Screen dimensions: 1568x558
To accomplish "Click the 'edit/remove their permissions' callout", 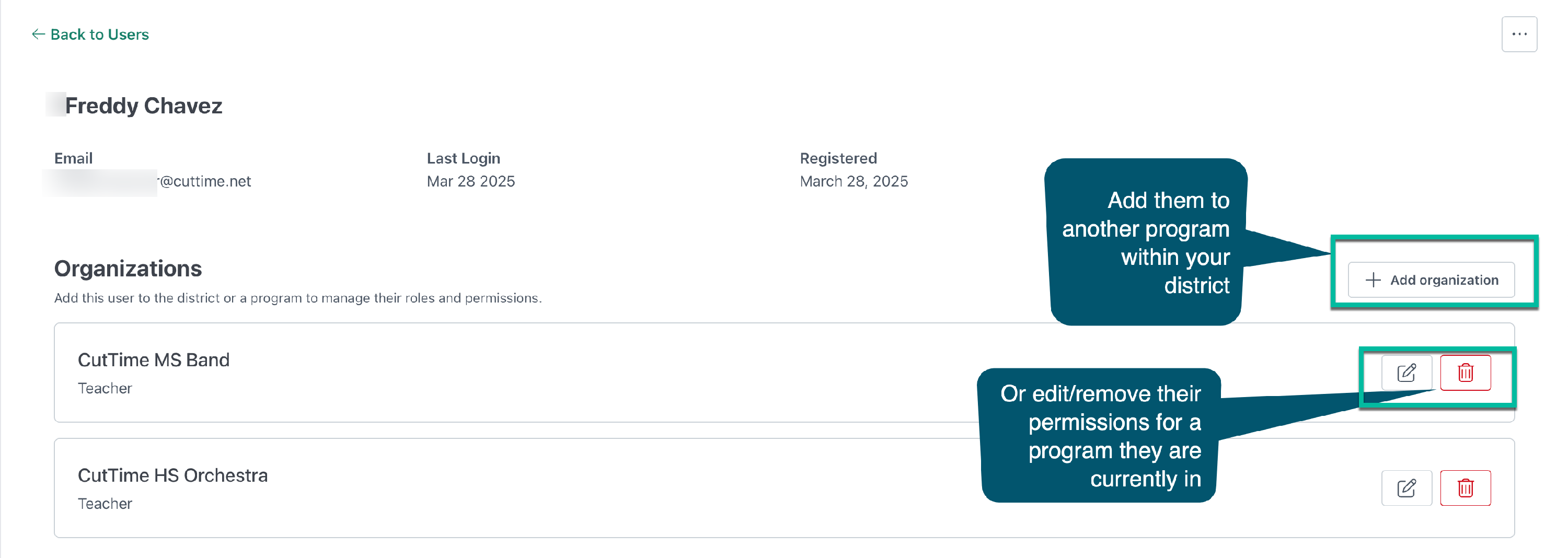I will click(1100, 436).
